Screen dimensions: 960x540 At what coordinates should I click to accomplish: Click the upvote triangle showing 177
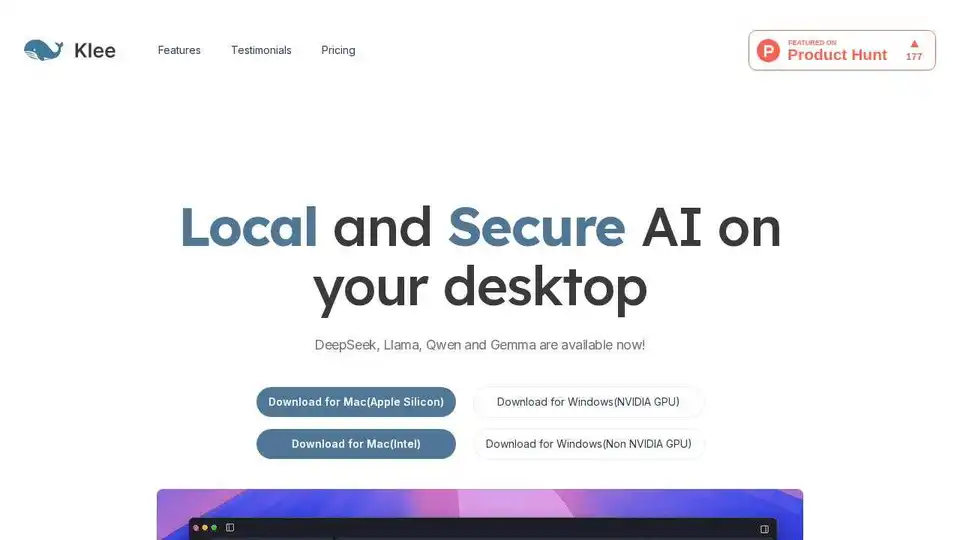[x=914, y=44]
